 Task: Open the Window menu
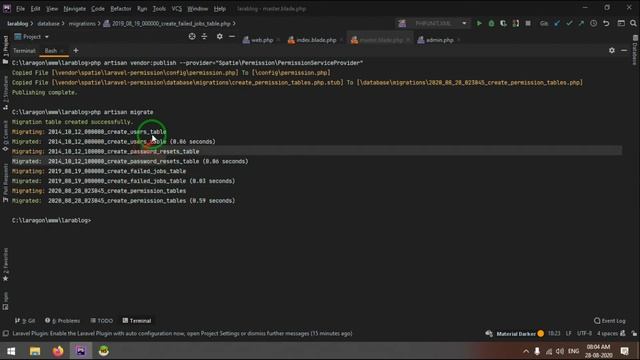198,8
